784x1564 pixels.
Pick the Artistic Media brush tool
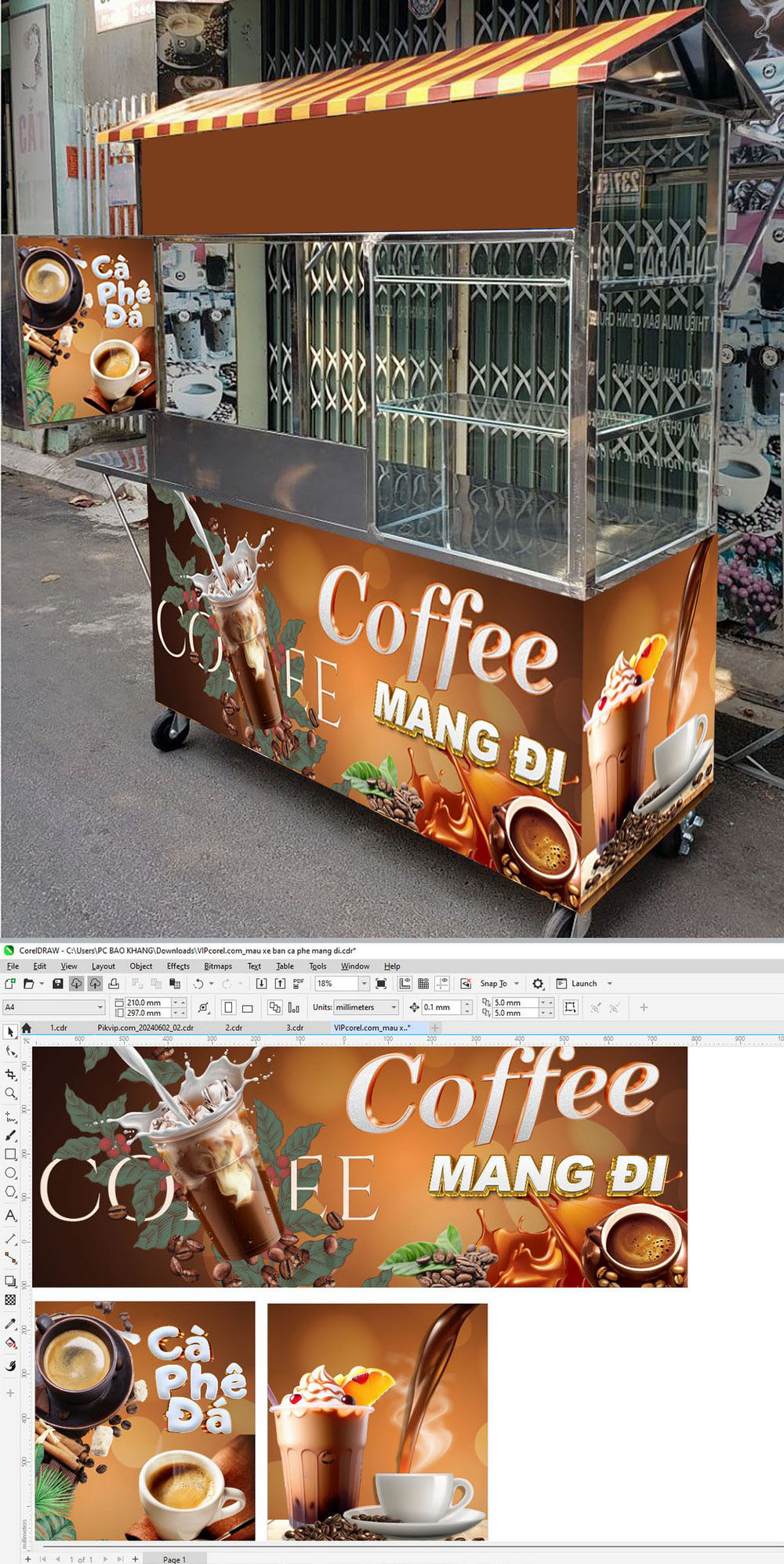tap(10, 1135)
